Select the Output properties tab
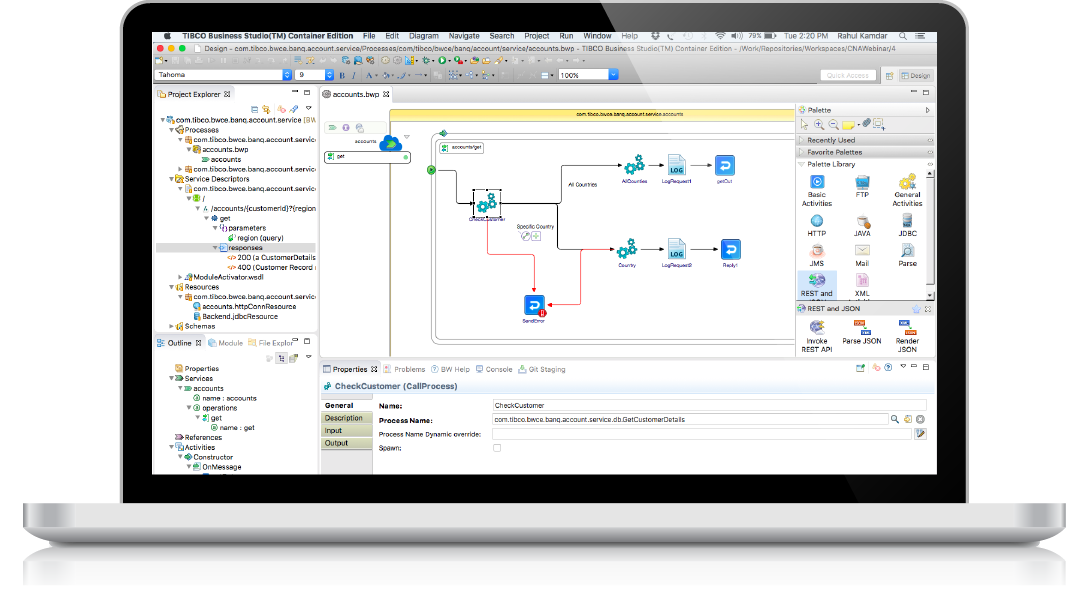Viewport: 1080px width, 600px height. click(x=347, y=443)
